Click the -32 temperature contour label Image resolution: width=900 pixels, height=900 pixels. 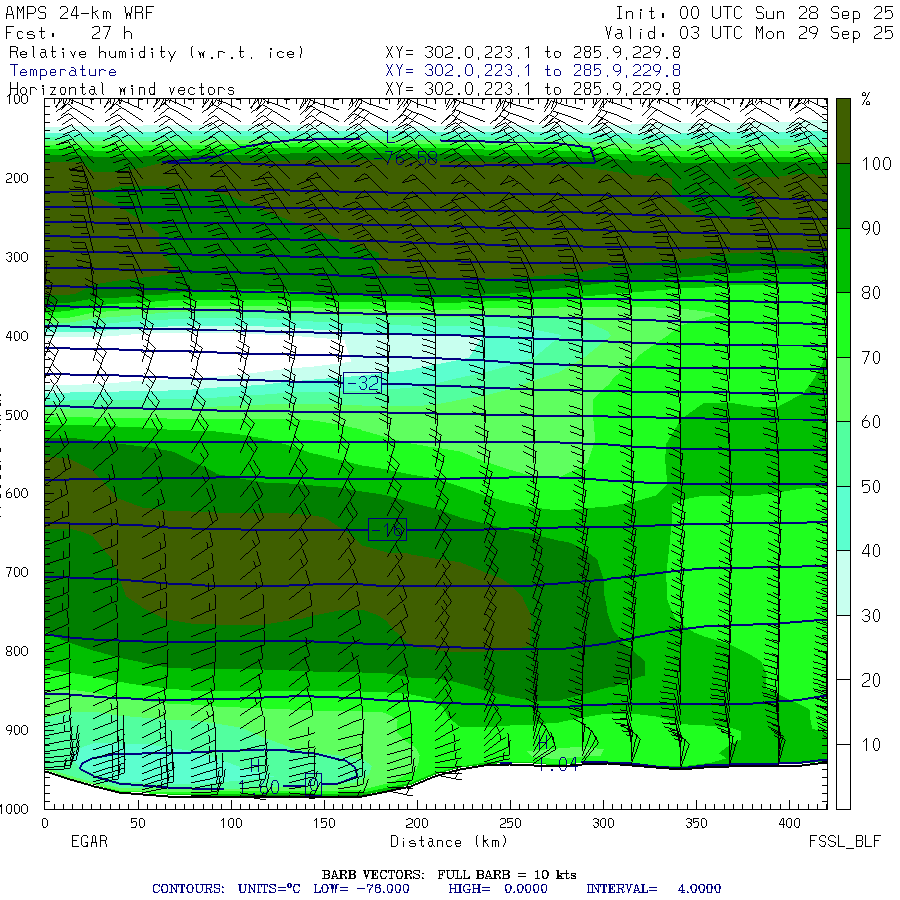click(x=363, y=383)
